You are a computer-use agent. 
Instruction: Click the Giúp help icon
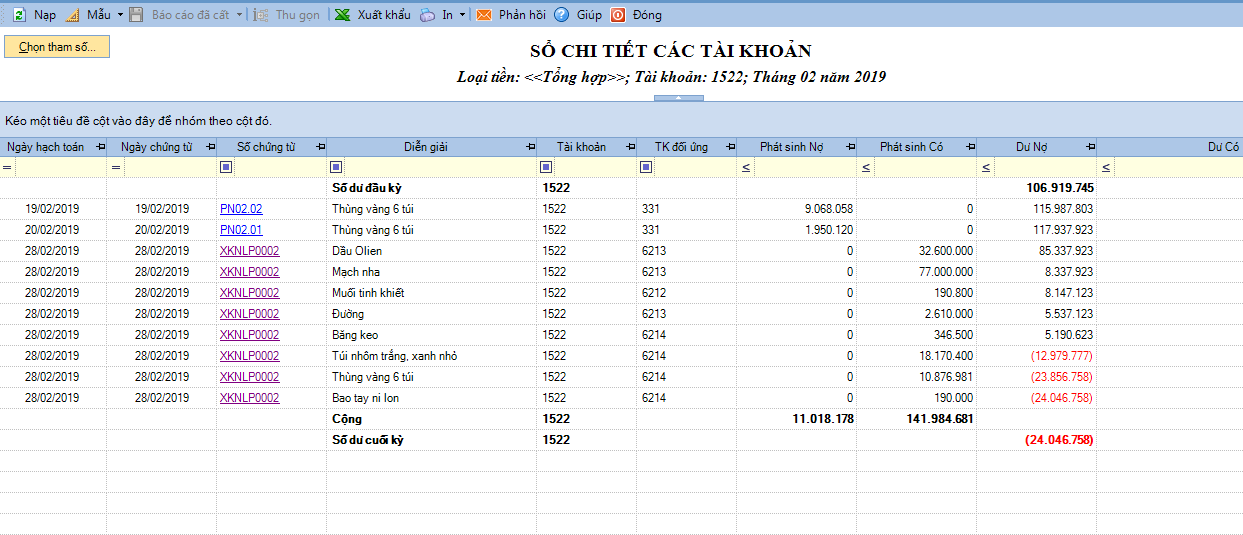point(562,15)
